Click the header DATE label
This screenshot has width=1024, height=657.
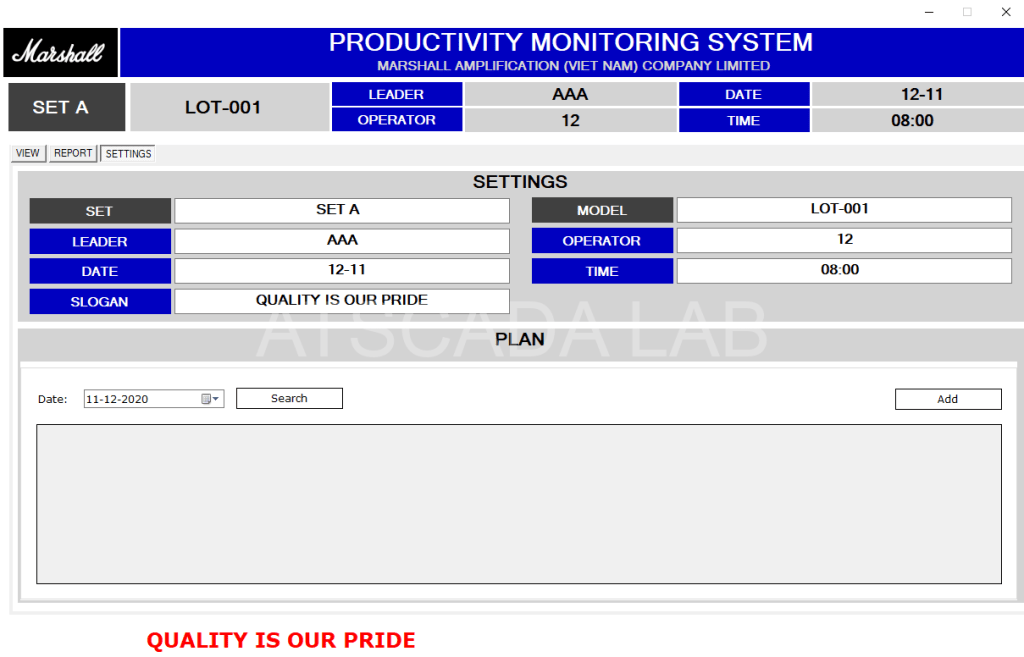(x=744, y=94)
